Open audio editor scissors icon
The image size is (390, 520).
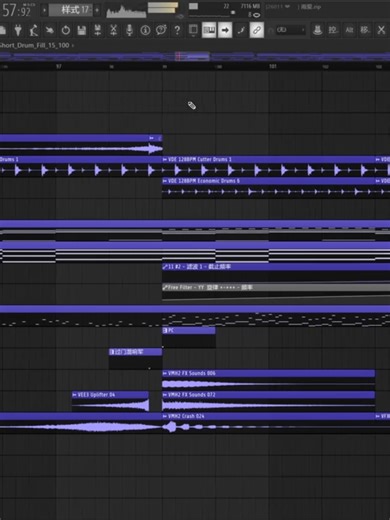pos(113,30)
